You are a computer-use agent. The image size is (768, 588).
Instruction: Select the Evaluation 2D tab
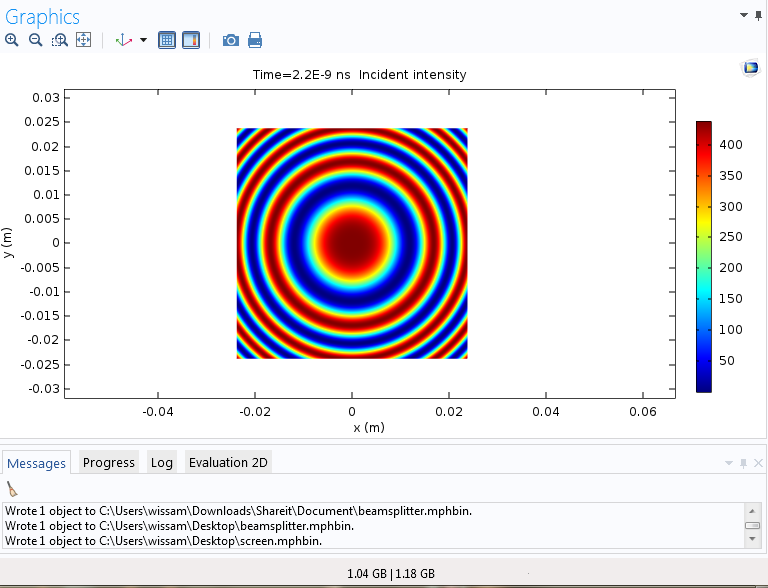tap(229, 462)
